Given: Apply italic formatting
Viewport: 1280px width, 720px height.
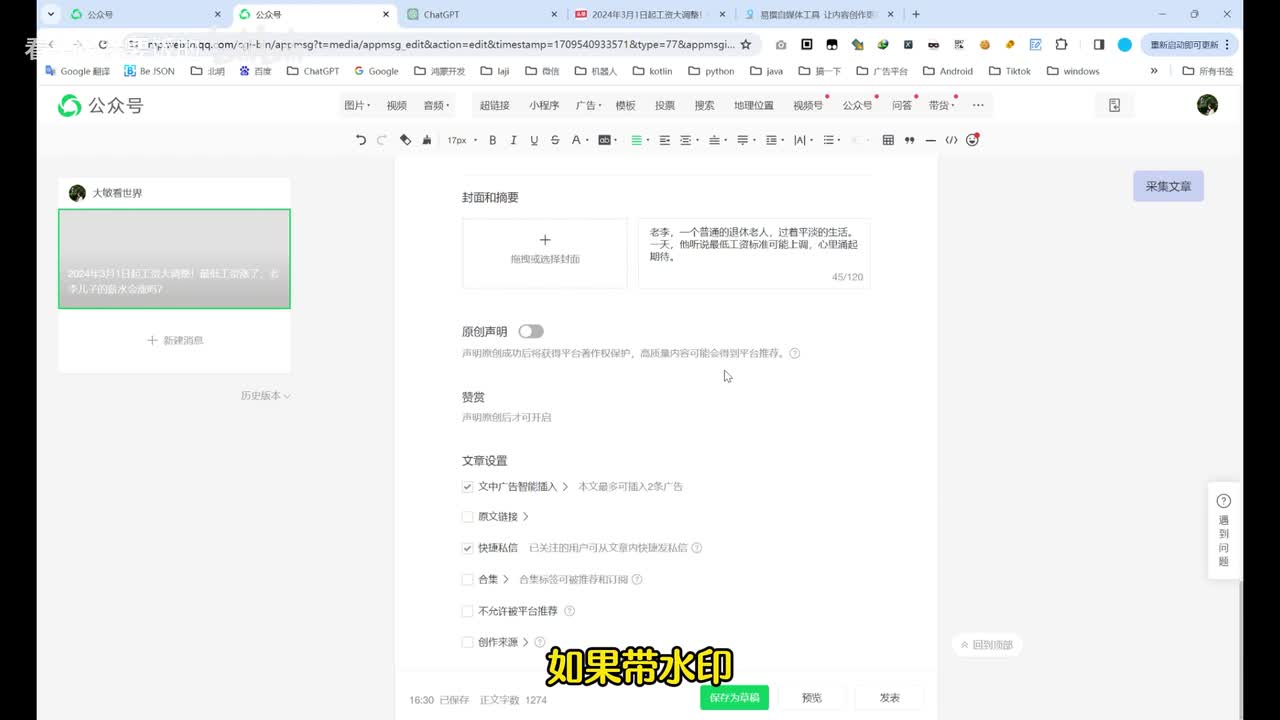Looking at the screenshot, I should pos(513,140).
